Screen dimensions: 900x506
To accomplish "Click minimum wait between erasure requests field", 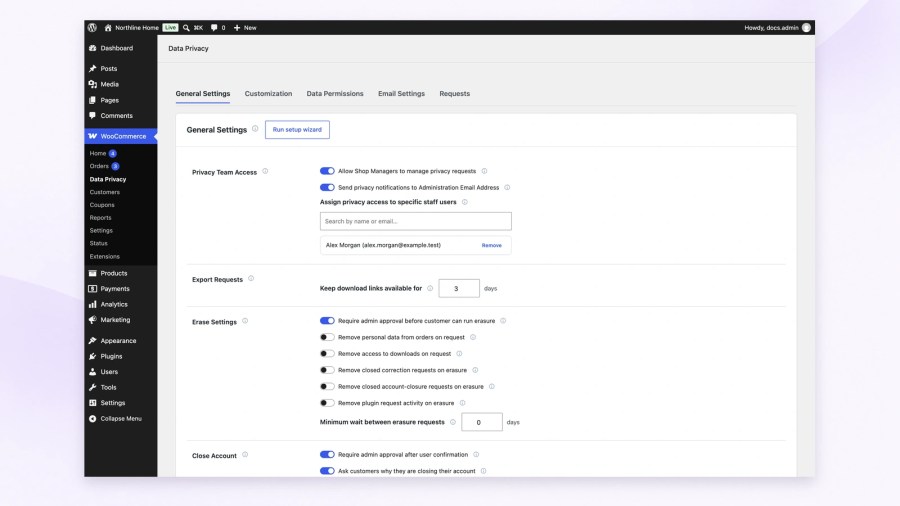I will [482, 422].
